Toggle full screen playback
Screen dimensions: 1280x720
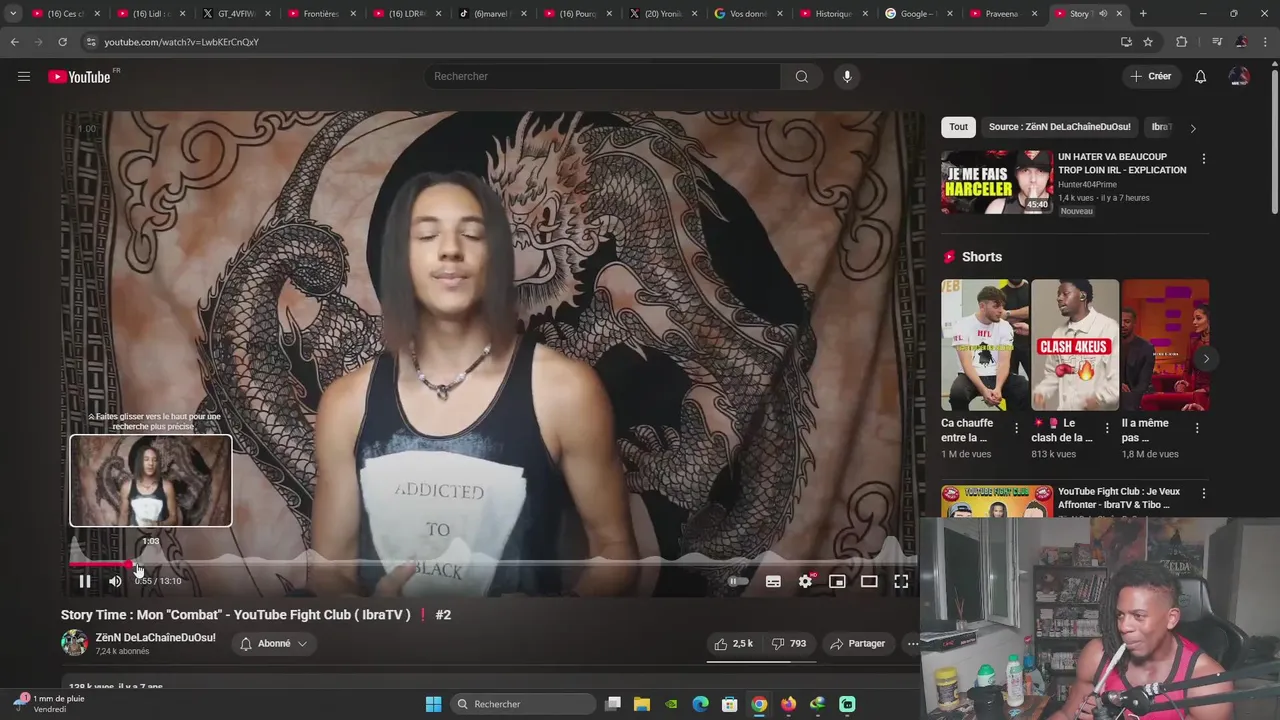[901, 581]
